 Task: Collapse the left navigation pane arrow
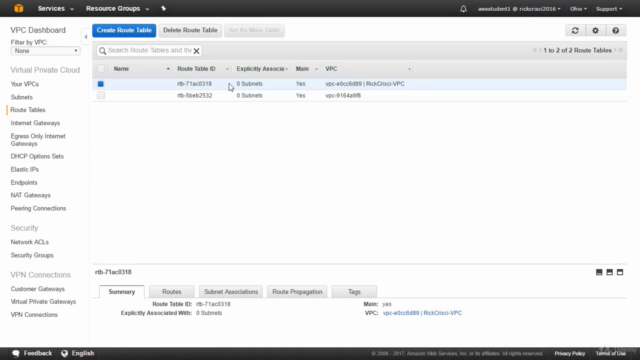pyautogui.click(x=86, y=37)
